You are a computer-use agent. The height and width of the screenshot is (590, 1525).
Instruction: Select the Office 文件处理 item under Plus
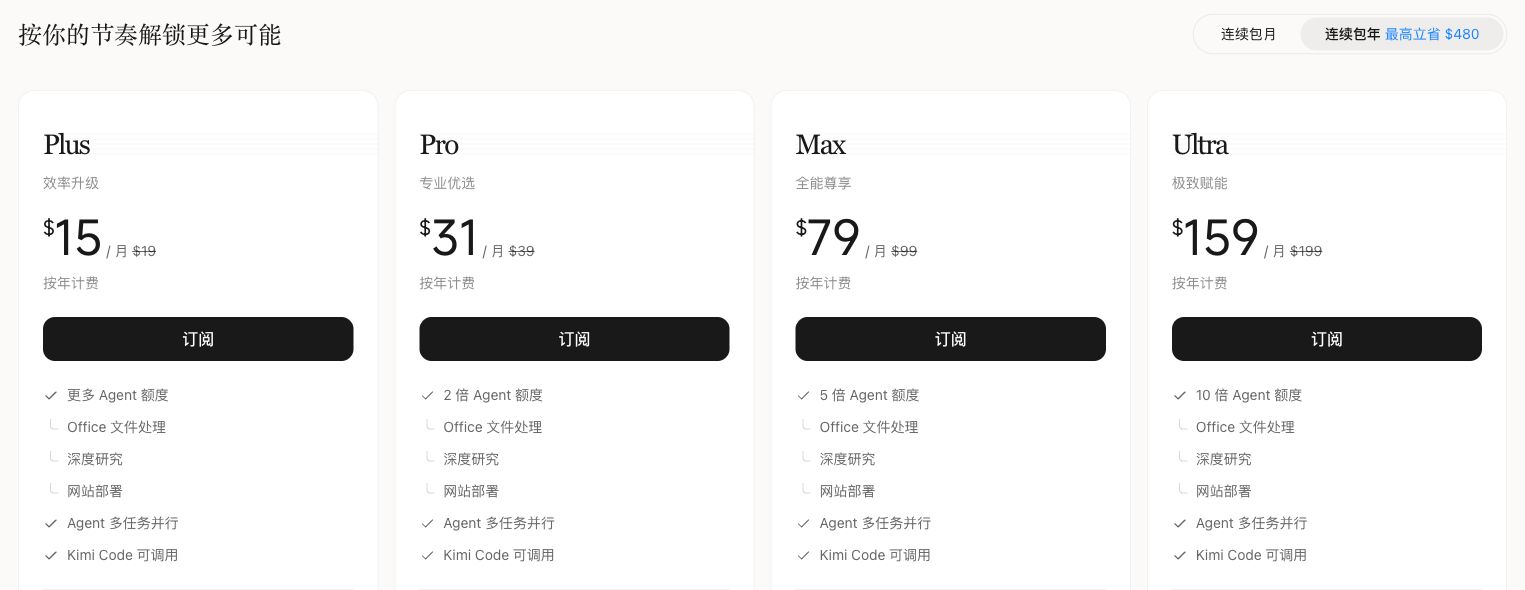116,427
